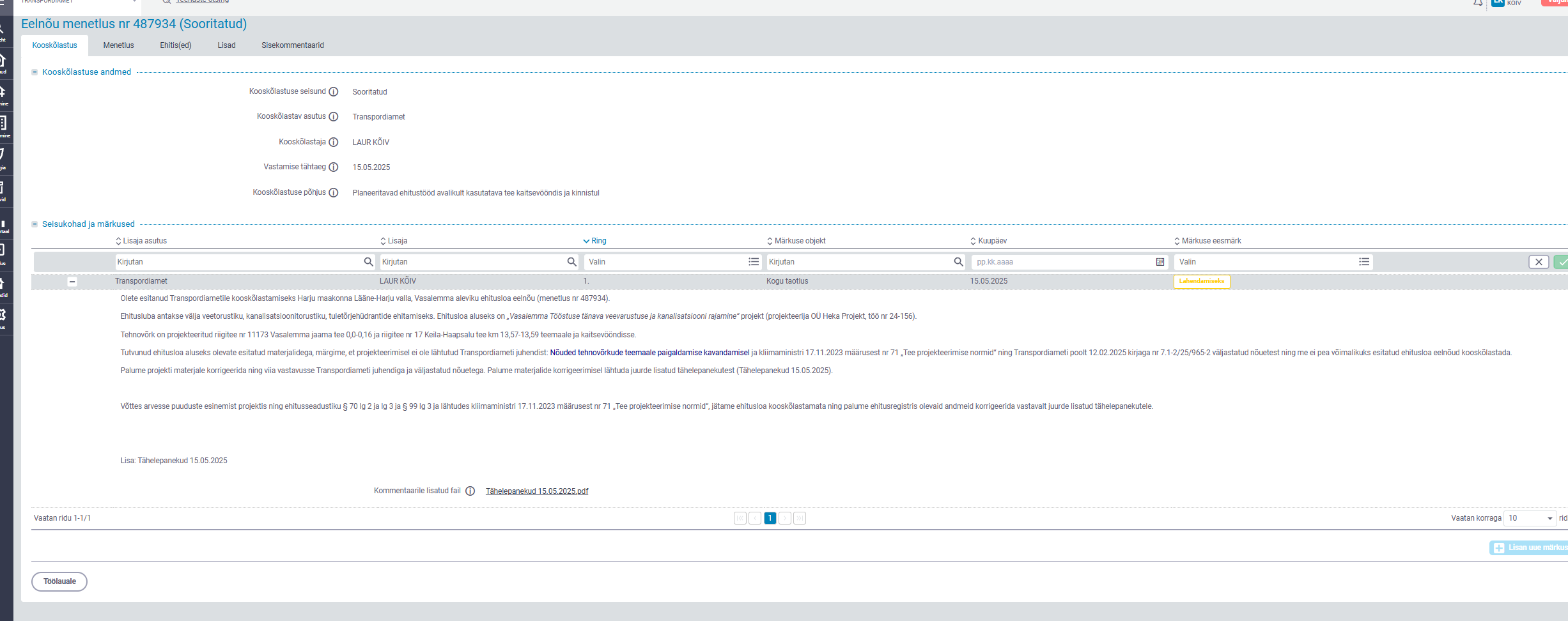Sort table by Kuupäev column

(988, 241)
